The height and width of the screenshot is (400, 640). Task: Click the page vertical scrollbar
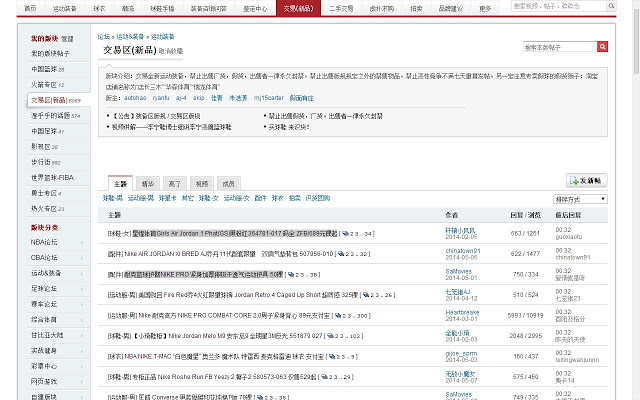(636, 41)
